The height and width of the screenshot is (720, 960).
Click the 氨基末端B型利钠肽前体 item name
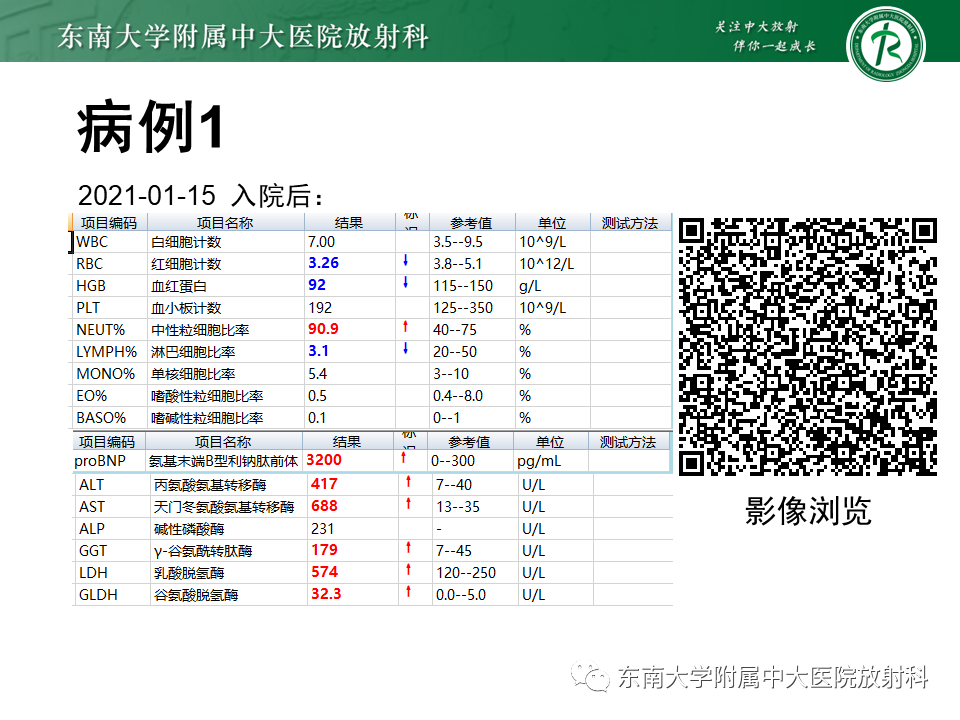click(223, 461)
